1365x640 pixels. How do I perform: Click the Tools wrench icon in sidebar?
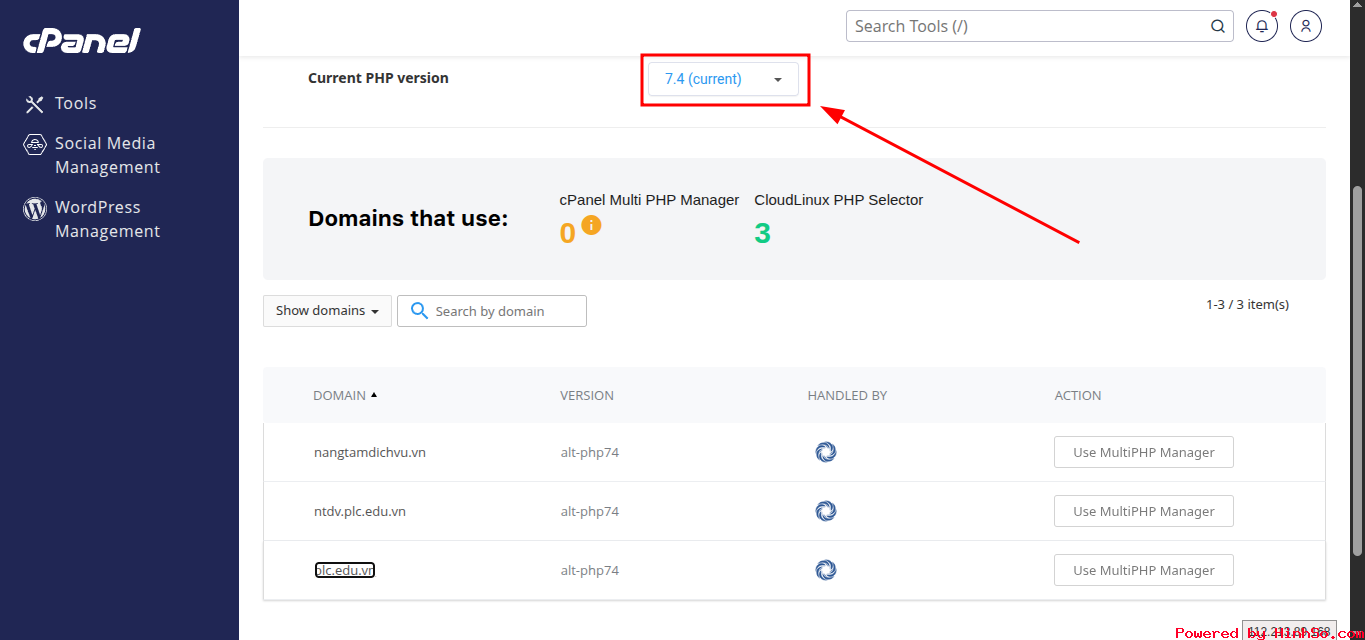tap(35, 104)
